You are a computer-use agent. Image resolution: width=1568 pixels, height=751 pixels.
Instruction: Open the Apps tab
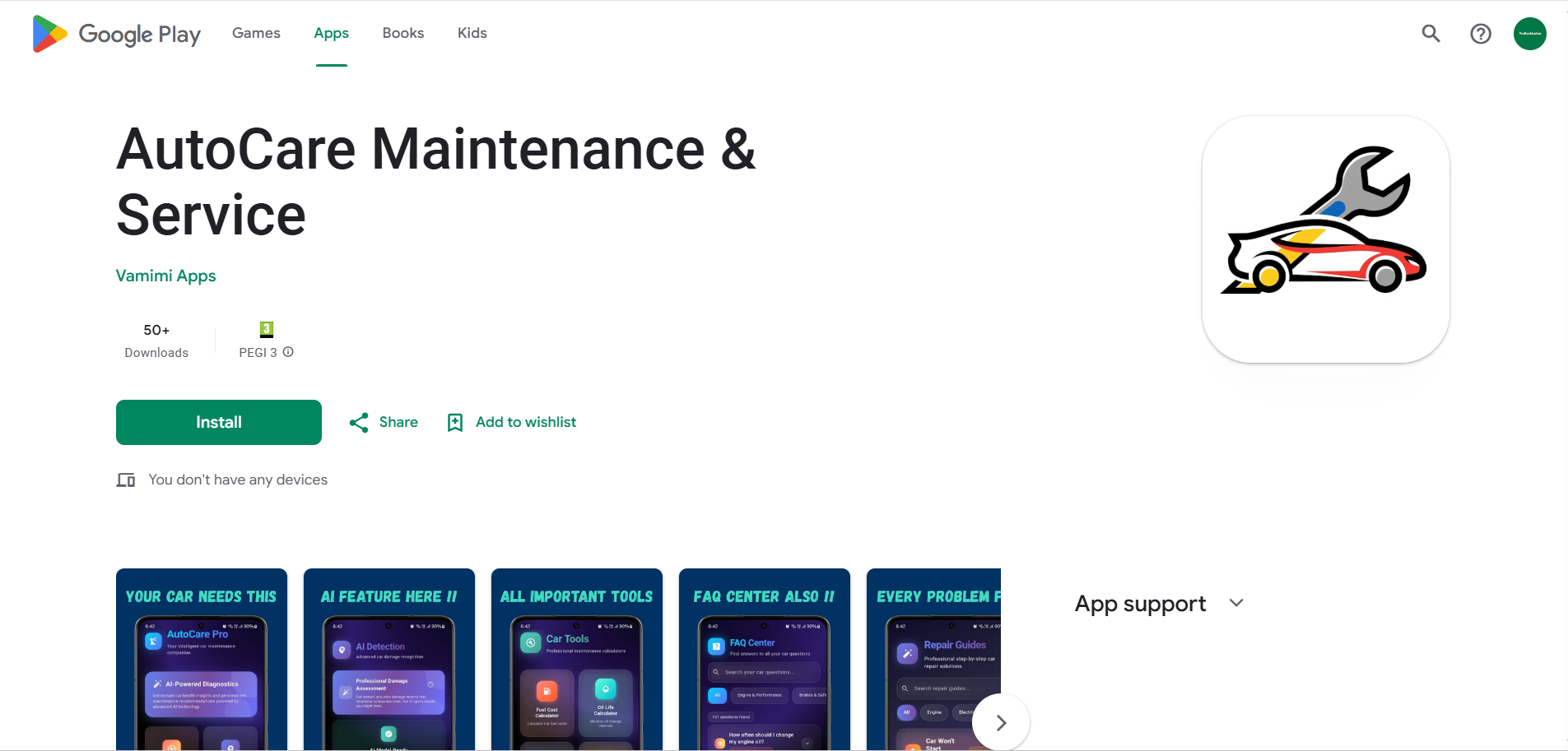point(331,33)
